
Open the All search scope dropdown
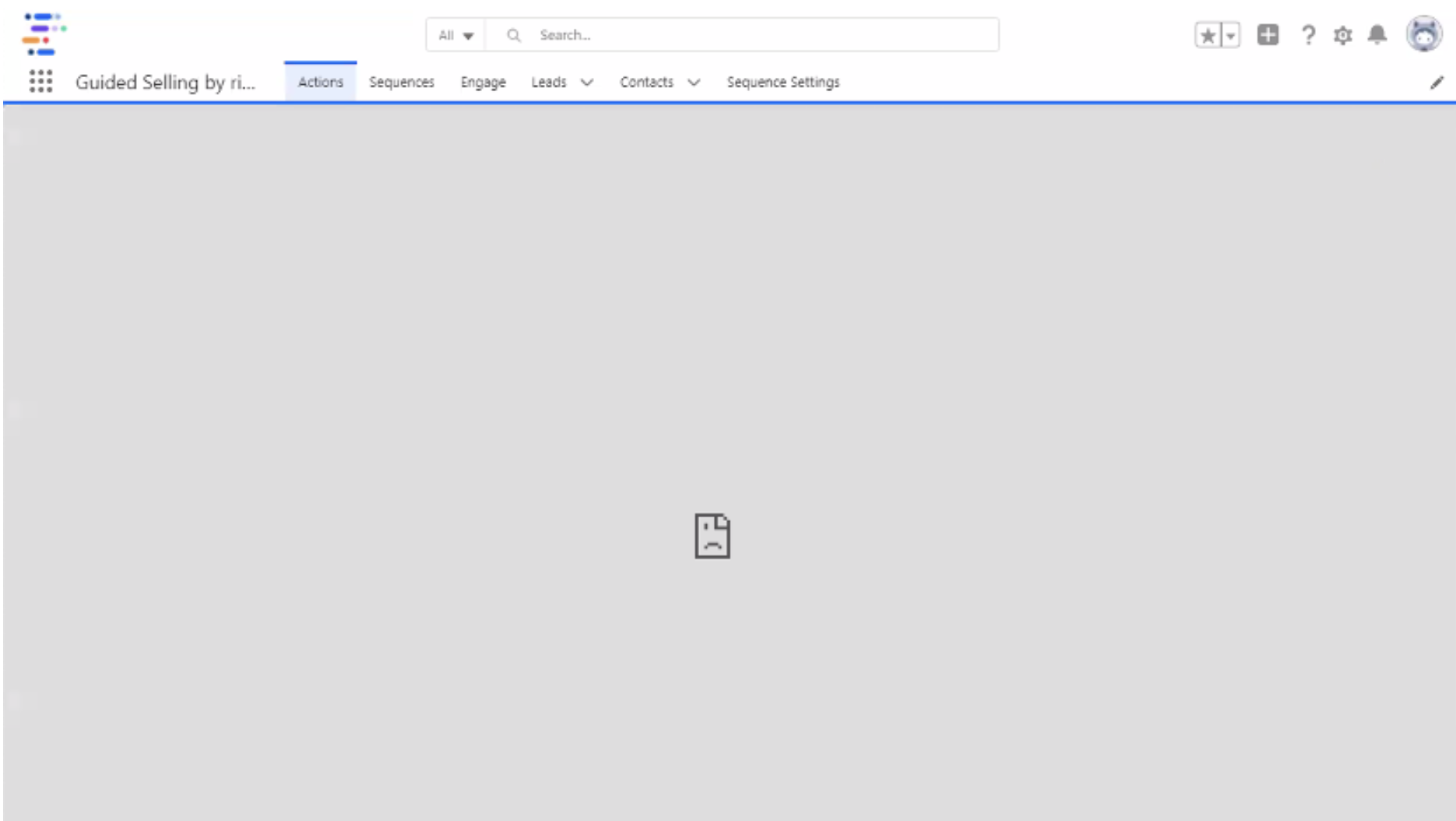pos(454,35)
